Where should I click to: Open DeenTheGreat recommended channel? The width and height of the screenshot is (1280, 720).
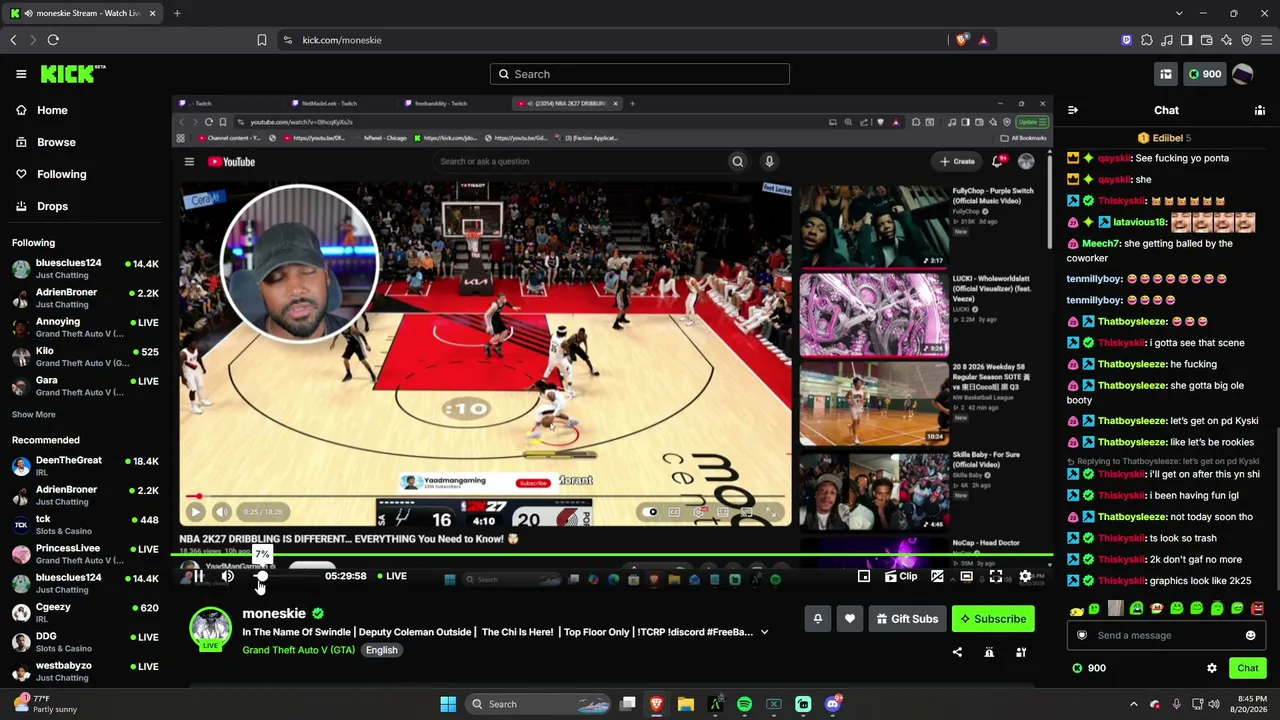[x=85, y=467]
